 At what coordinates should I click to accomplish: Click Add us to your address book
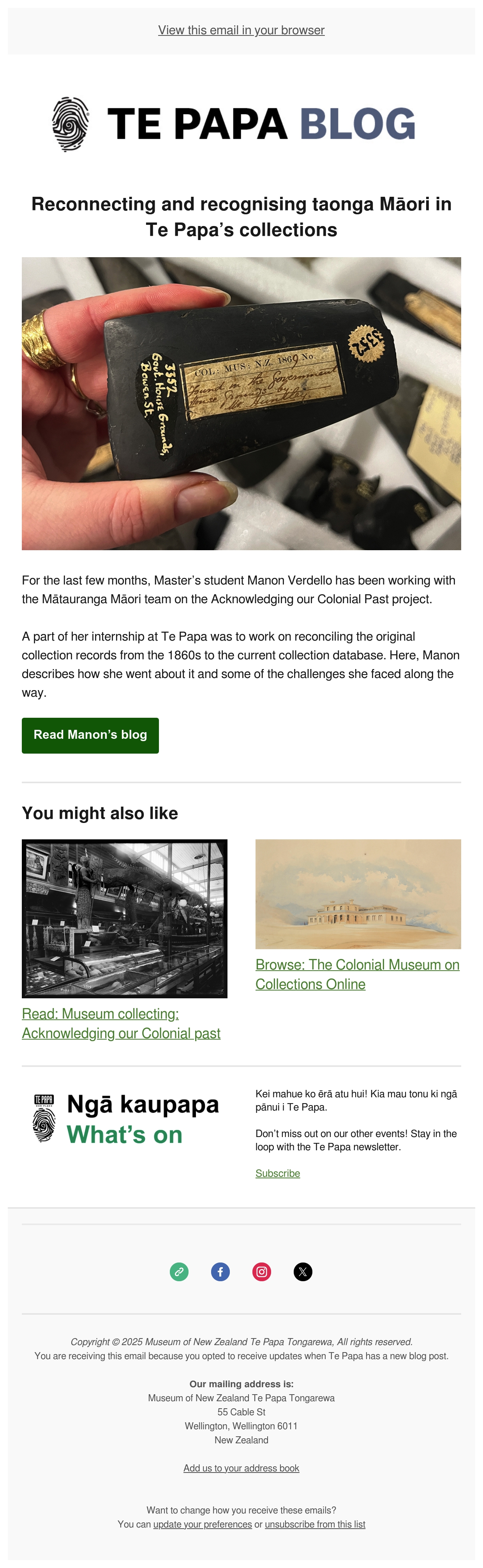[241, 1468]
